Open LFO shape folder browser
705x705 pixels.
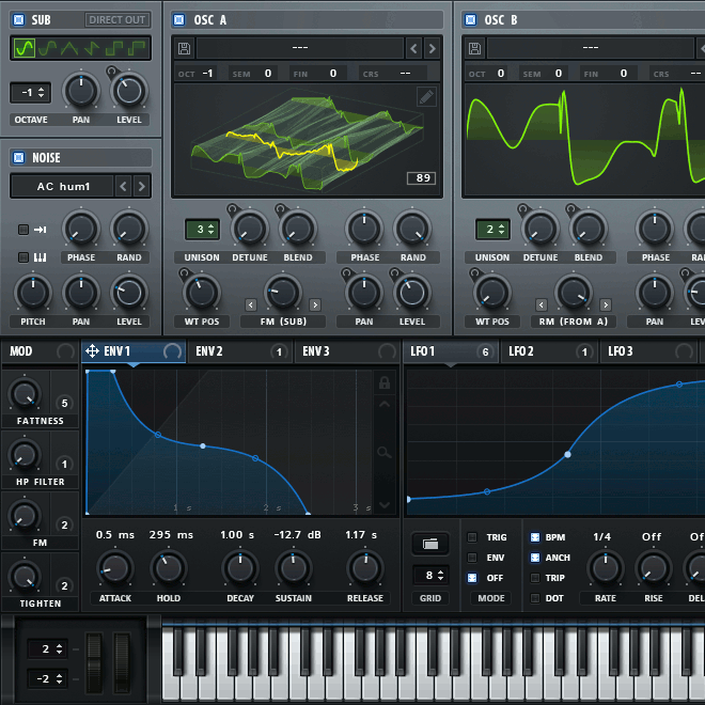430,544
